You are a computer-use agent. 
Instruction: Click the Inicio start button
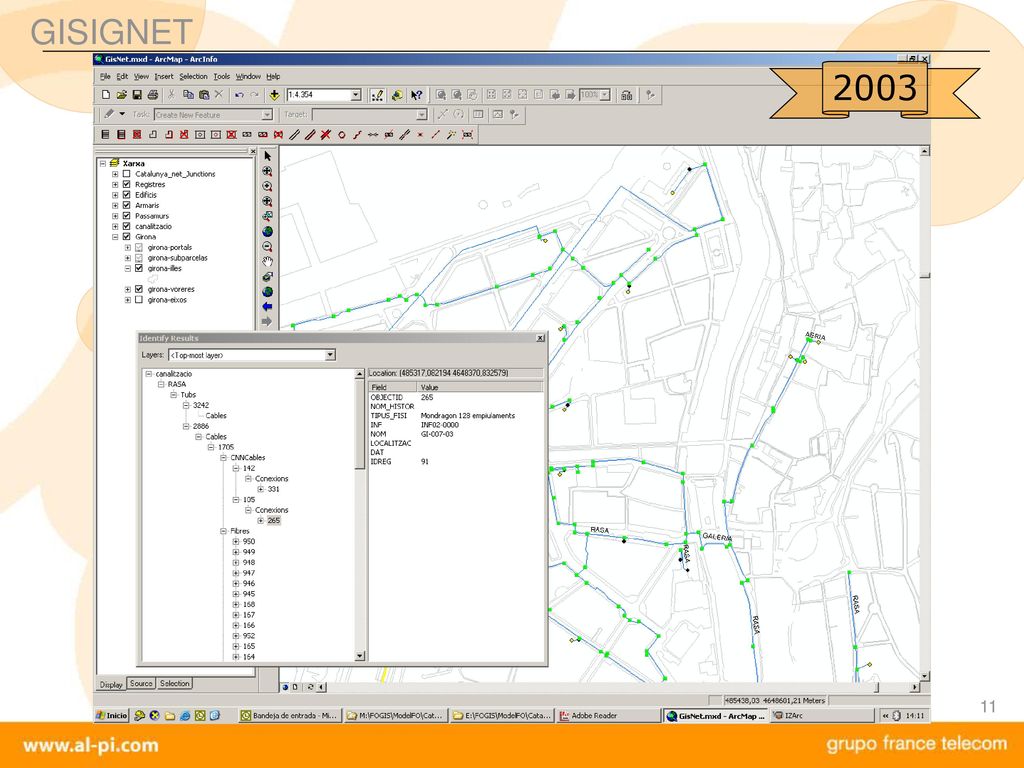tap(112, 716)
